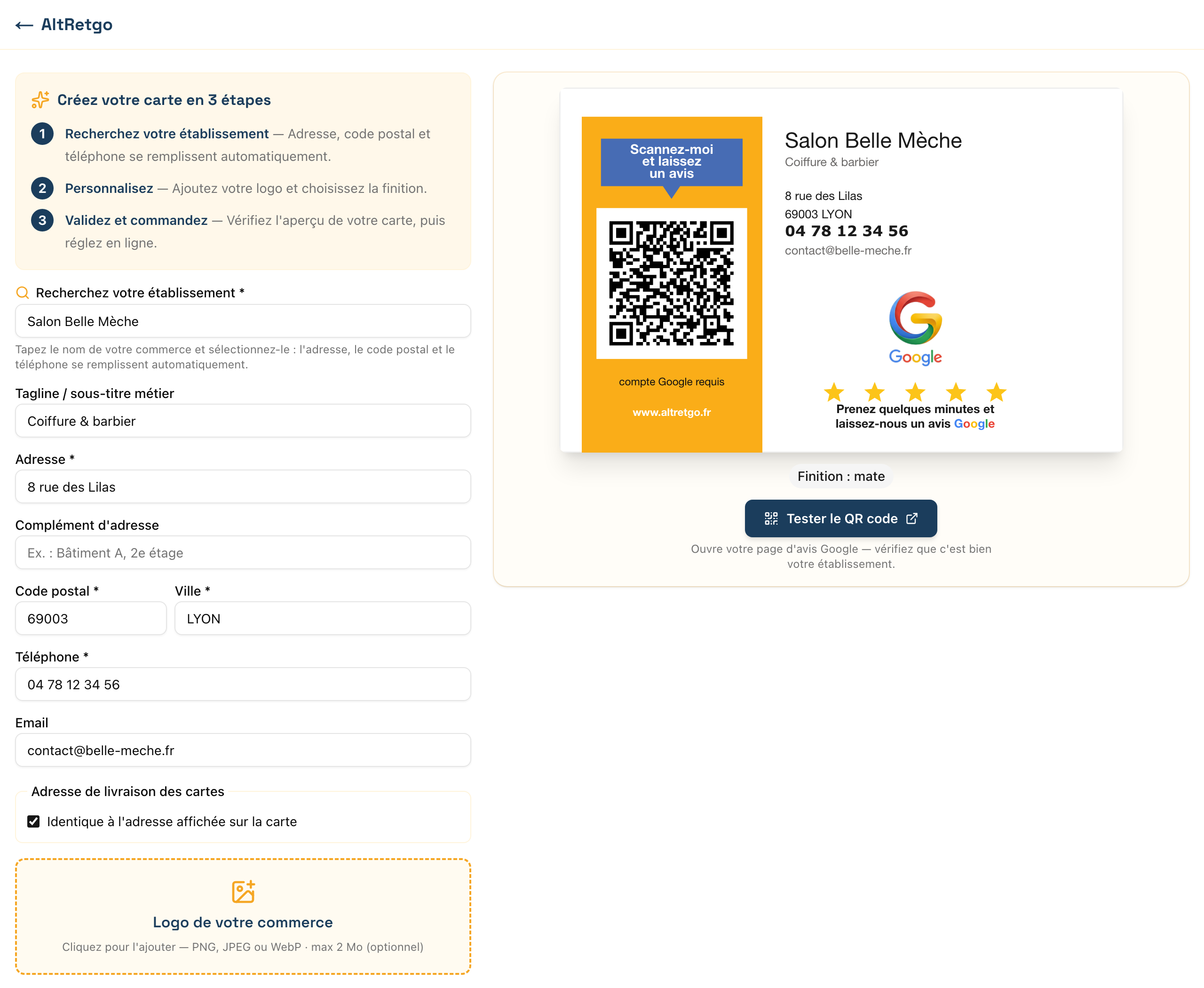Open the 'Logo de votre commerce' upload zone
1204x988 pixels.
point(243,916)
